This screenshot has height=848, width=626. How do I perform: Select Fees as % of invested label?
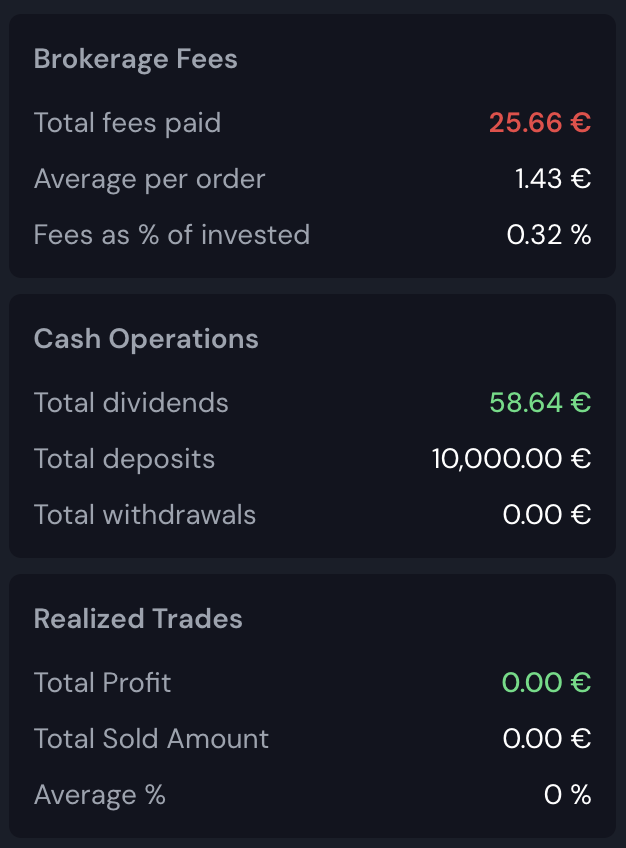(172, 235)
